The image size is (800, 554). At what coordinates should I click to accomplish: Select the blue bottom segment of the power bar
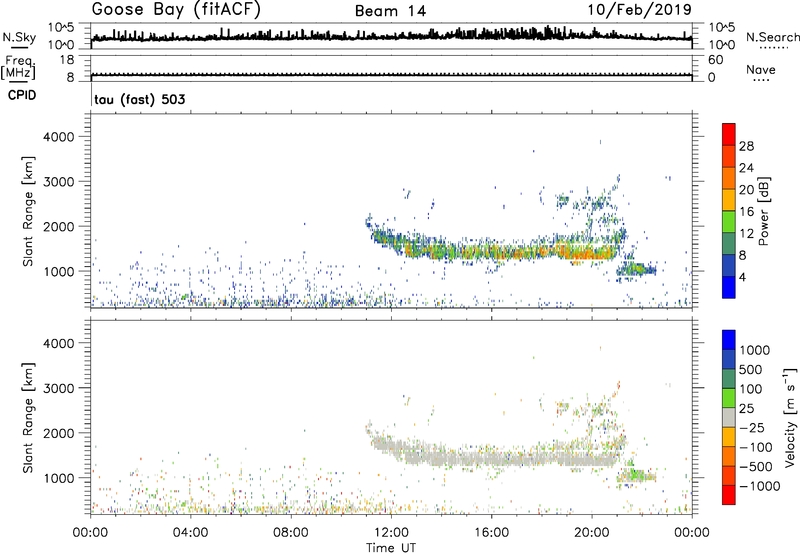(729, 287)
